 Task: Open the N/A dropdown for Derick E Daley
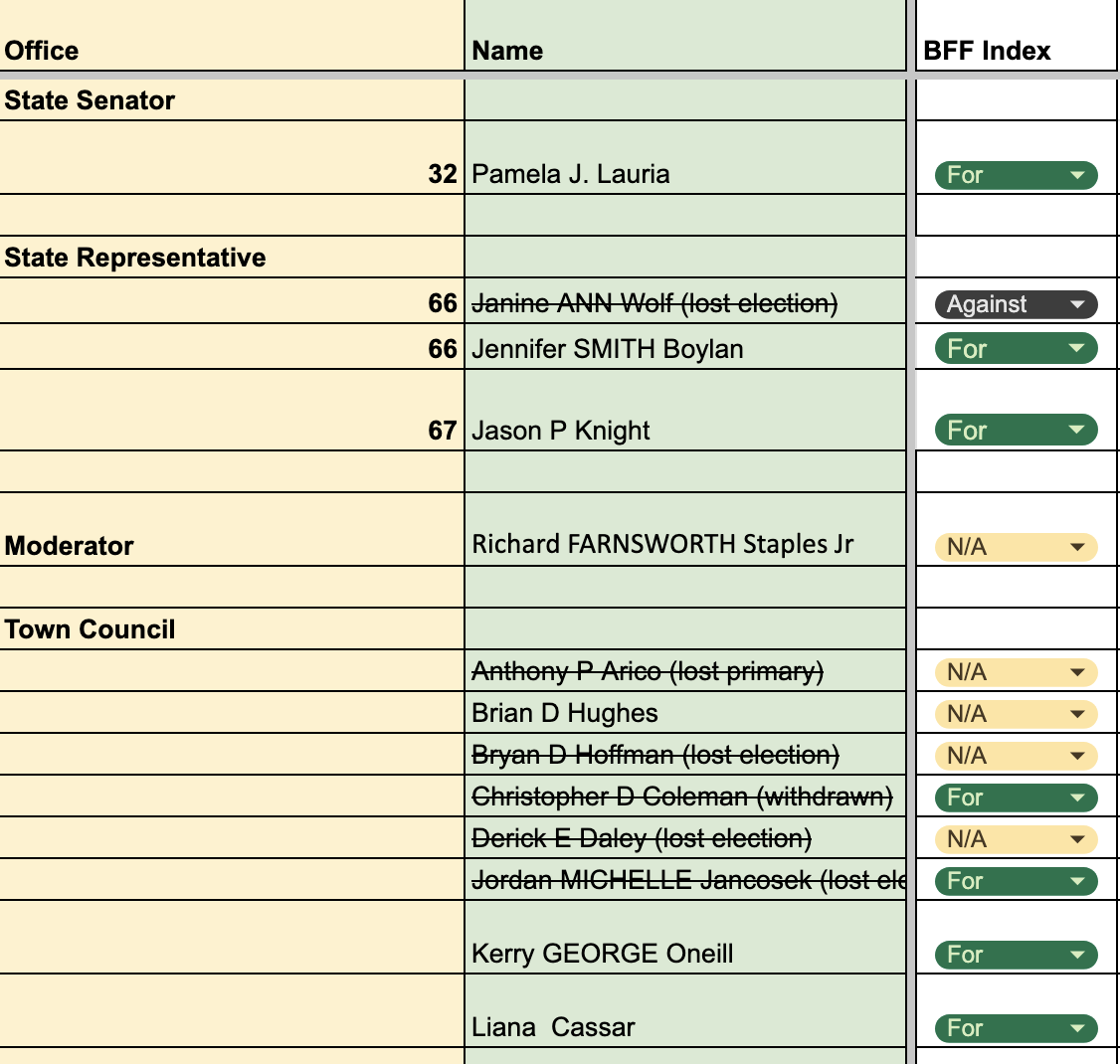1016,839
